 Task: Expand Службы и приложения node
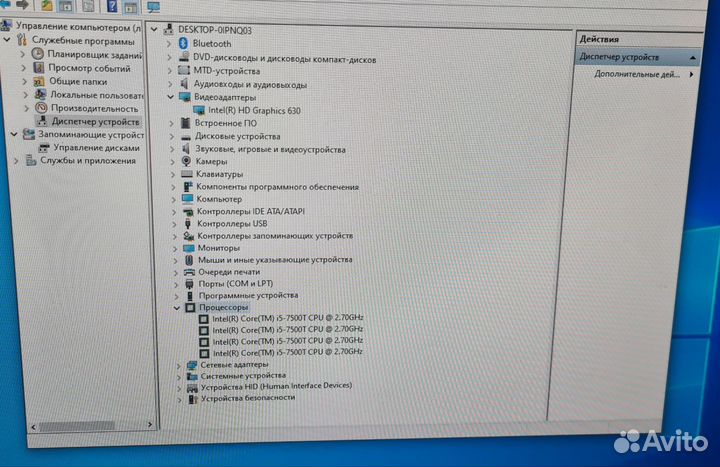(x=16, y=161)
